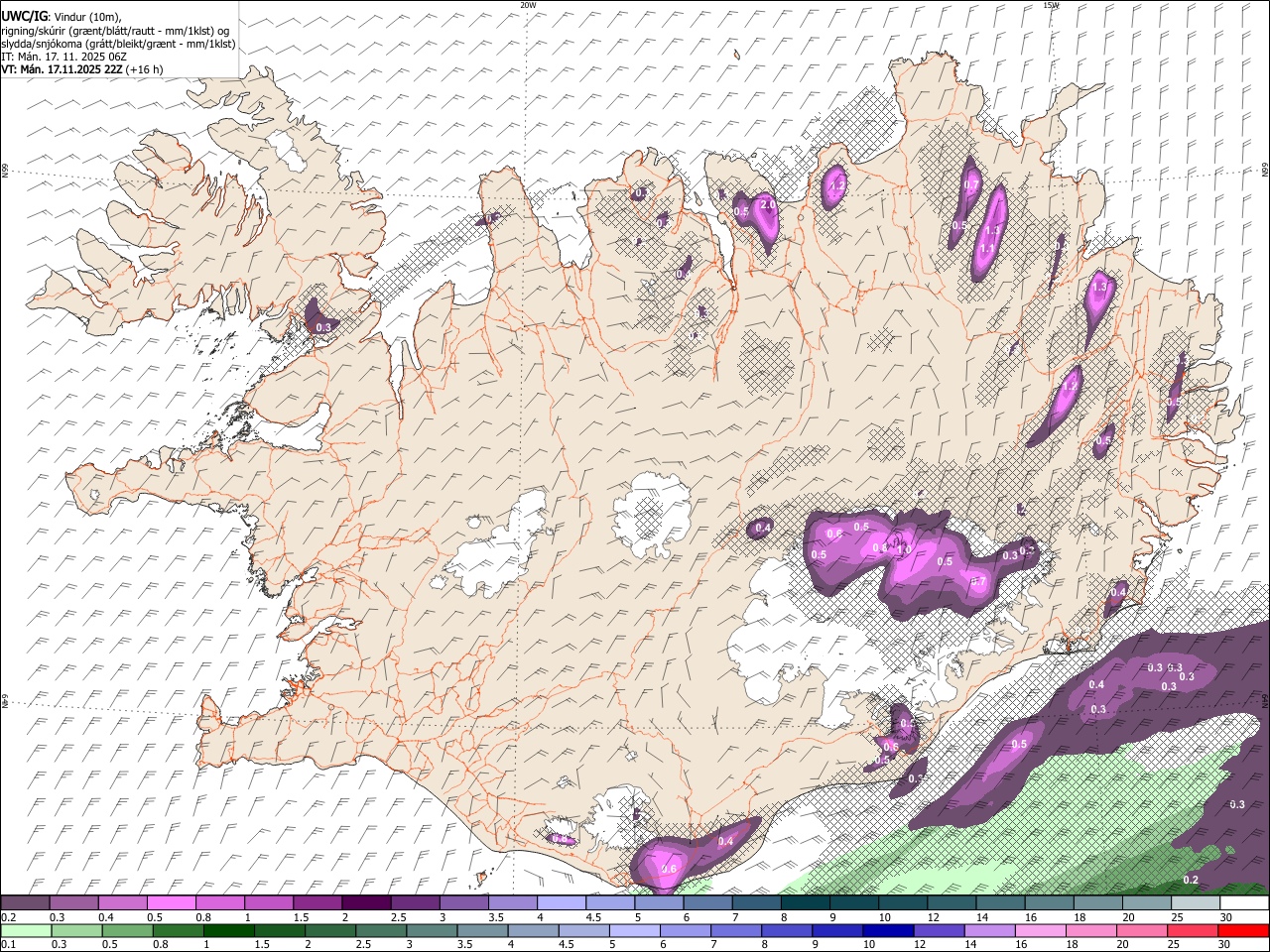The image size is (1270, 952).
Task: Select the upper-row swatch starting at 16
Action: pos(1048,903)
